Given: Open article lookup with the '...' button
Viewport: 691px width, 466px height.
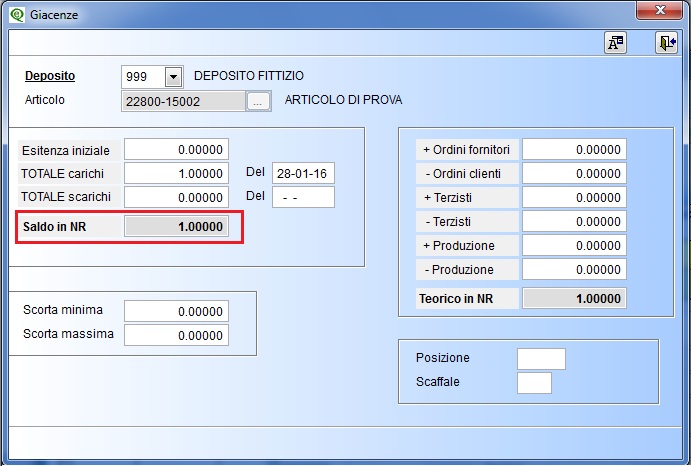Looking at the screenshot, I should pos(258,101).
